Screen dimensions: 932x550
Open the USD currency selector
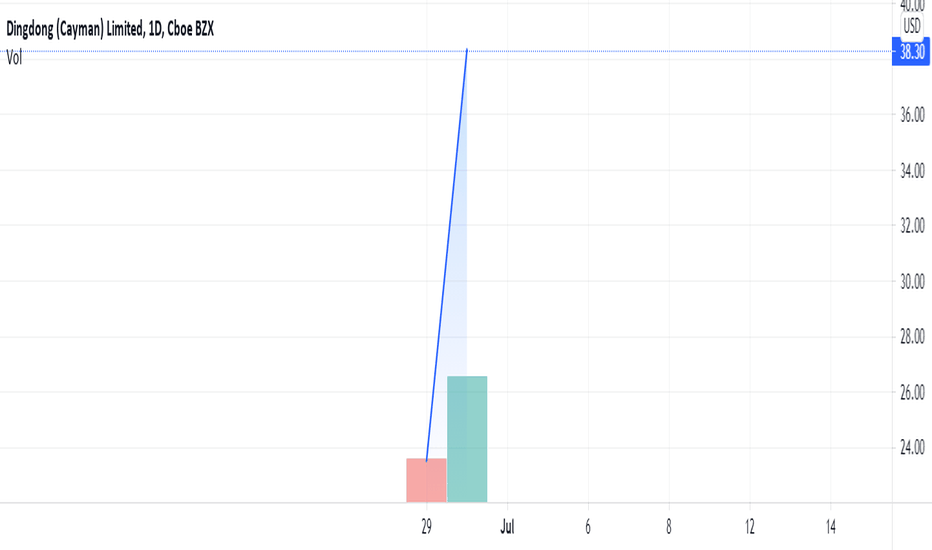[912, 26]
